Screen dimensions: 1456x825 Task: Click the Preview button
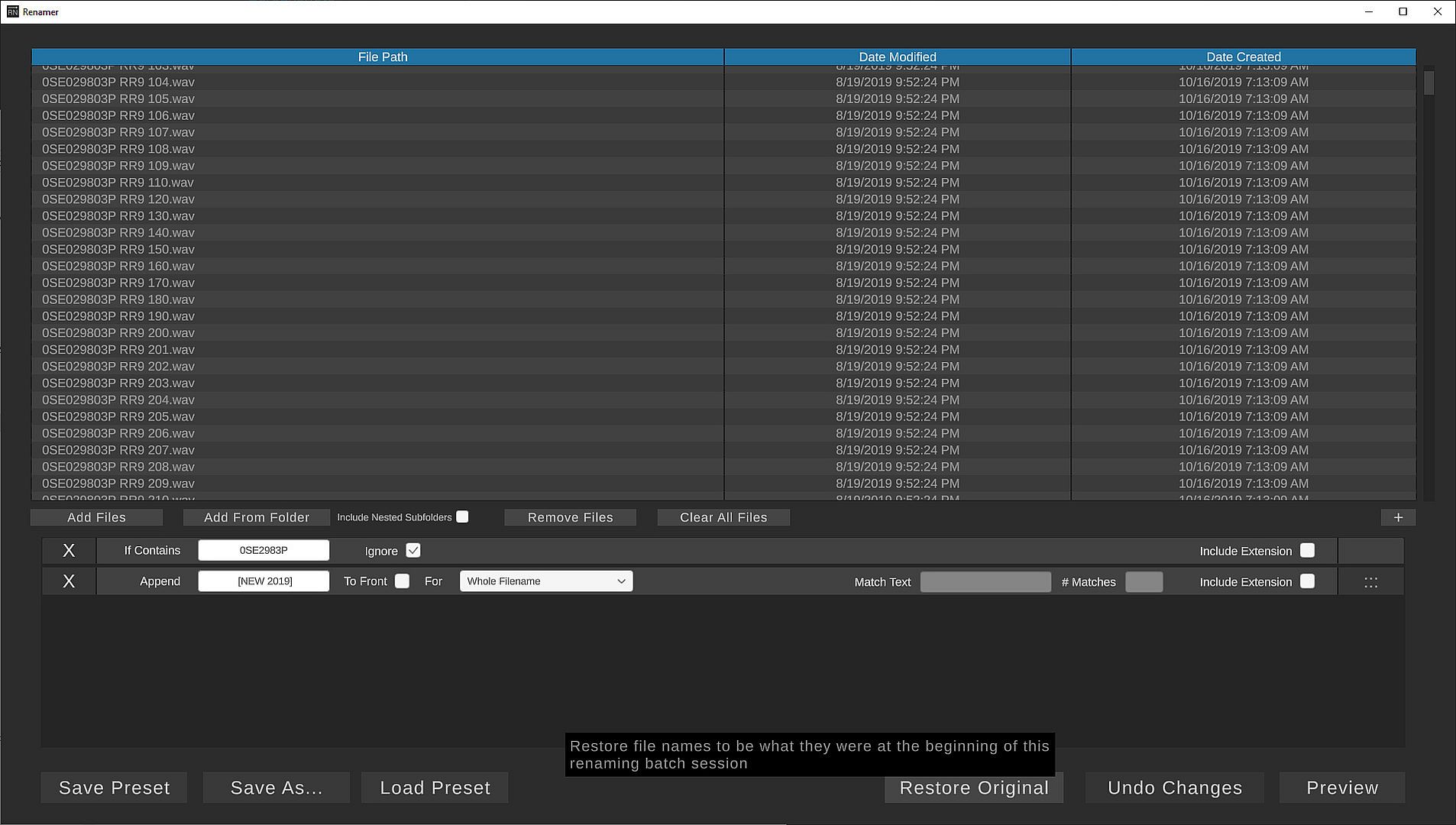[x=1342, y=788]
